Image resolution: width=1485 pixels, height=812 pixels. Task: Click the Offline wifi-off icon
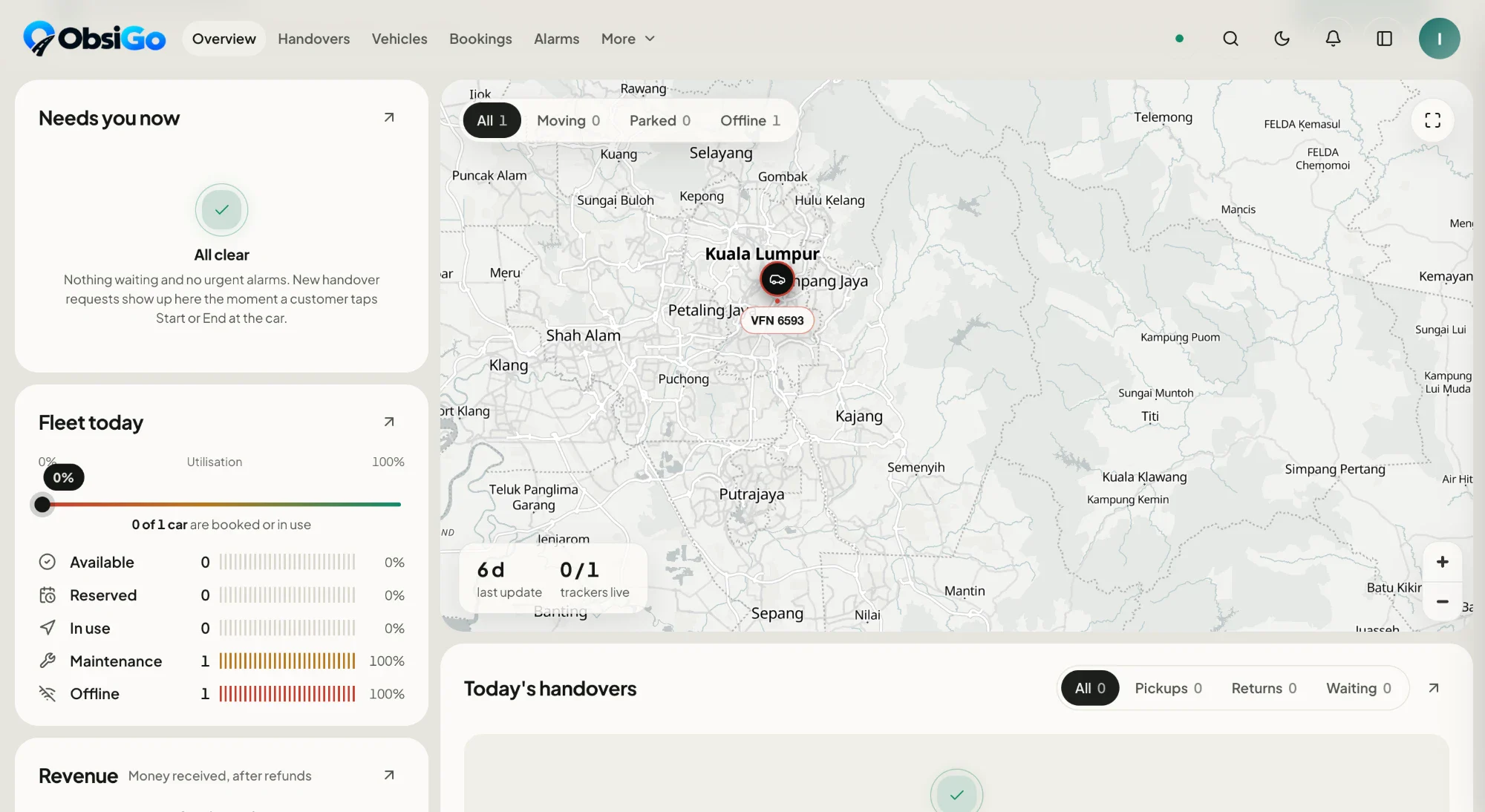pos(48,693)
